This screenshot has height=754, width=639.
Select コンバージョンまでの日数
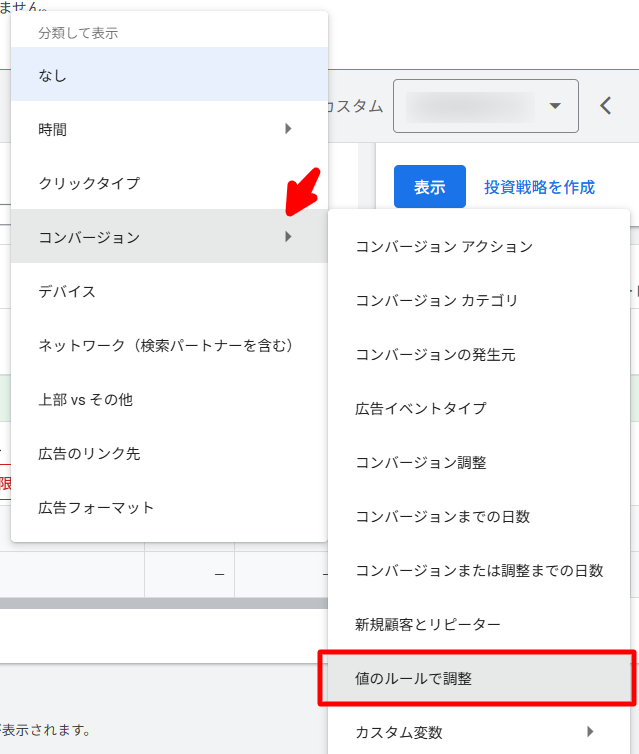[479, 516]
